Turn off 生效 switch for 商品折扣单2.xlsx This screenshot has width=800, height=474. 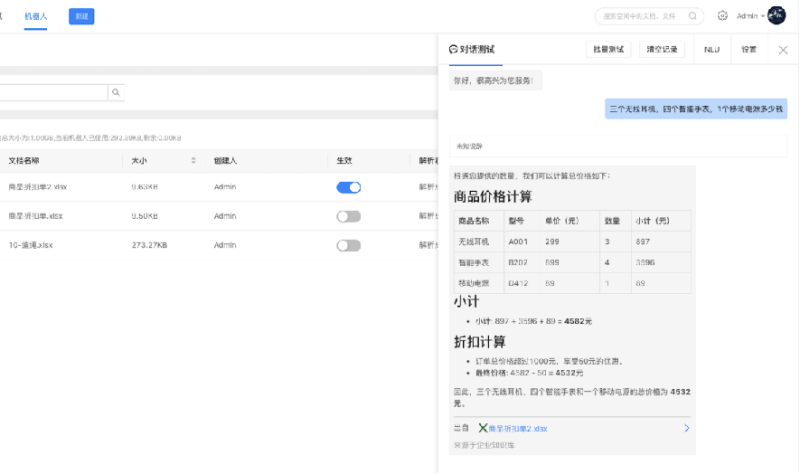coord(348,187)
